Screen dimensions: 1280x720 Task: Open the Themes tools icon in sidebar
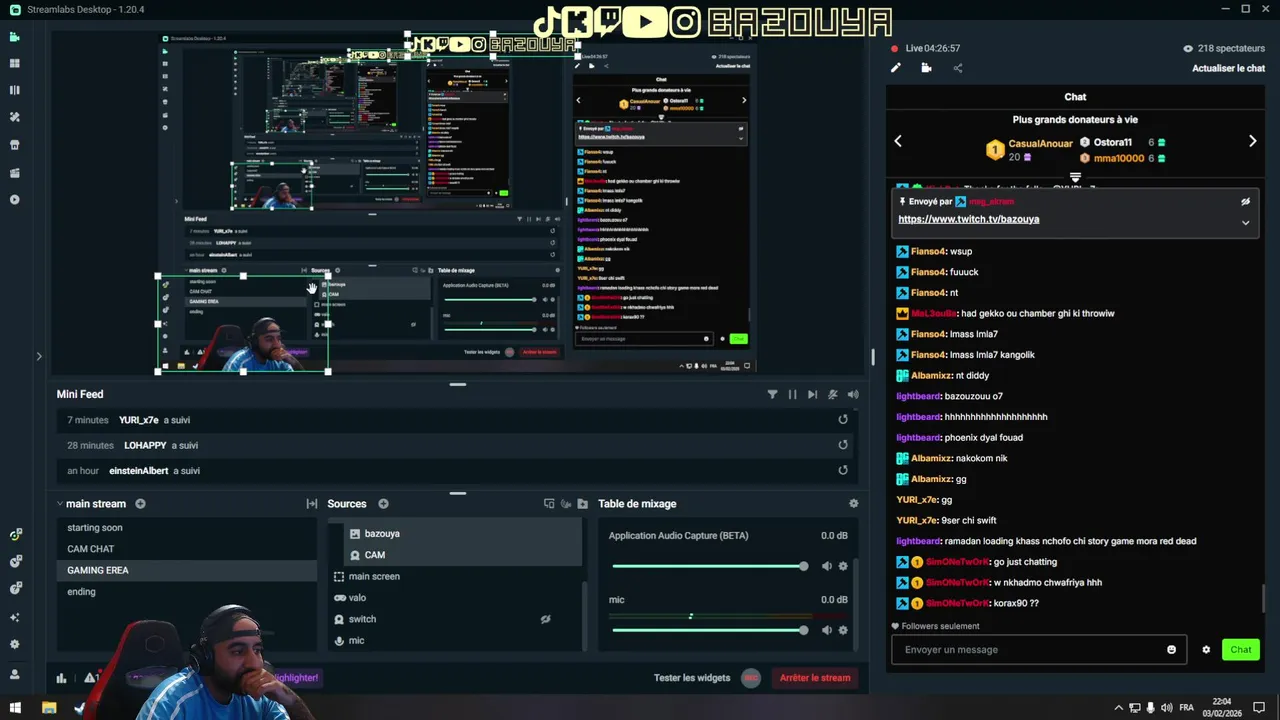point(14,117)
